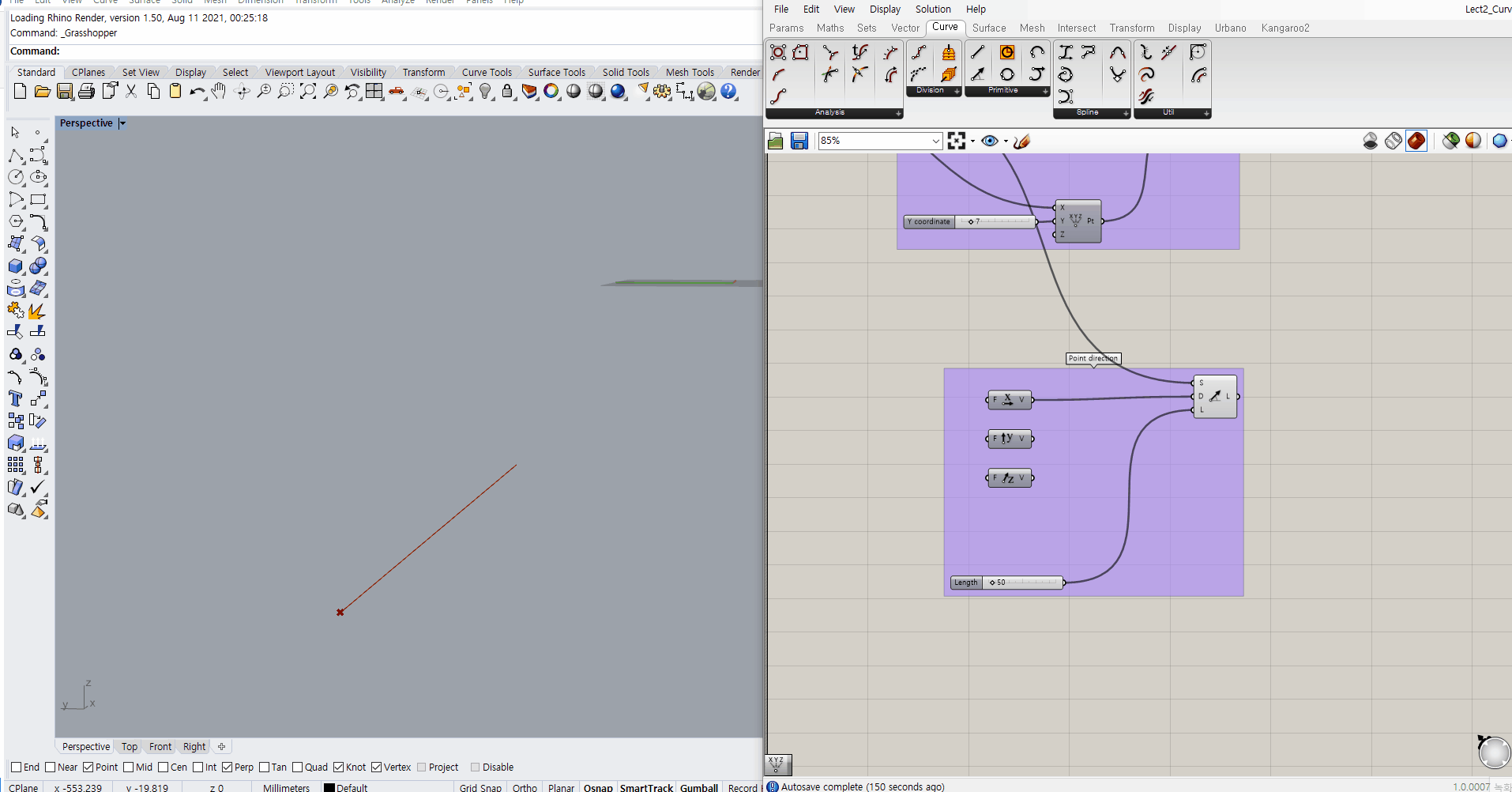1512x792 pixels.
Task: Enable the Mid osnap checkbox
Action: coord(129,767)
